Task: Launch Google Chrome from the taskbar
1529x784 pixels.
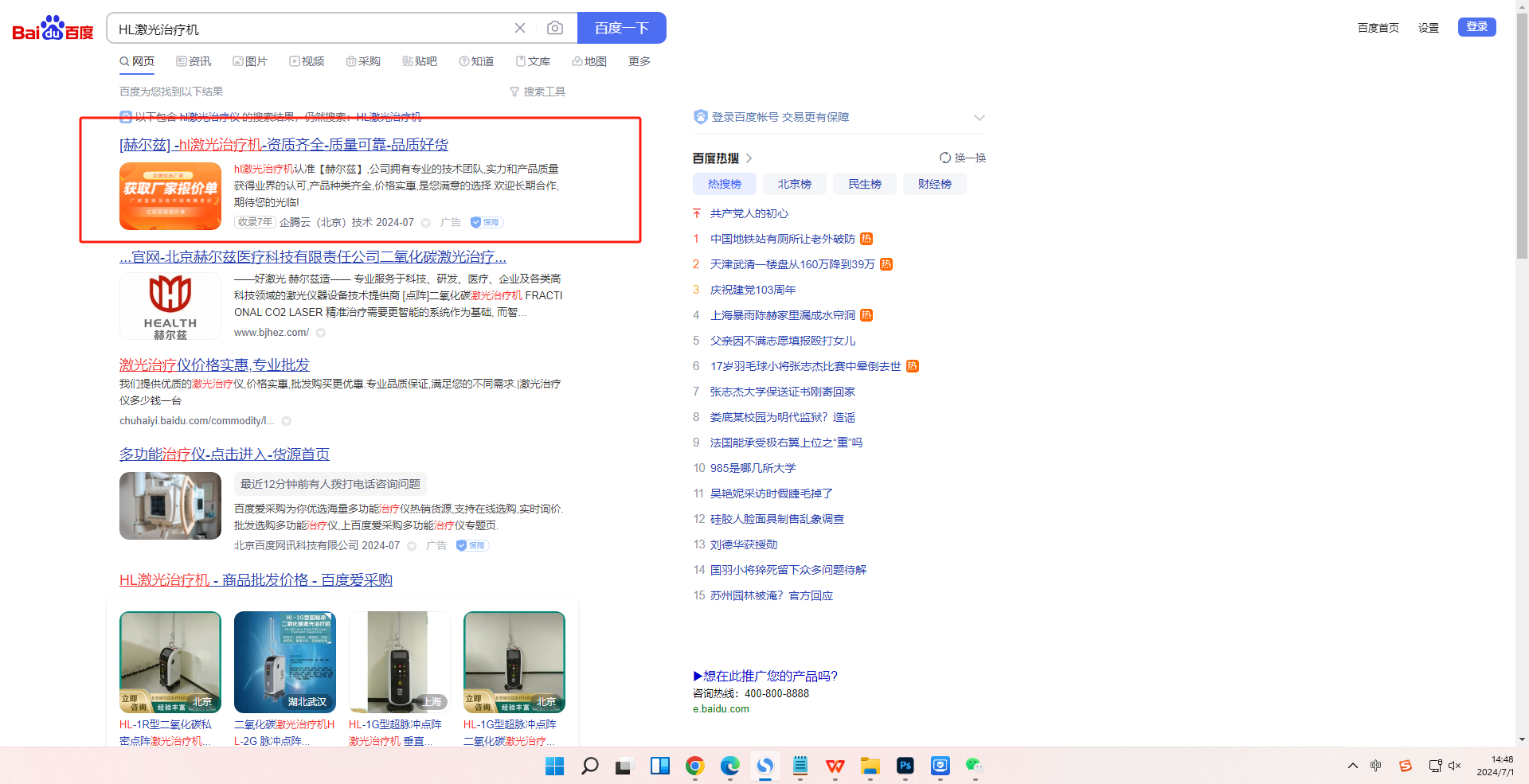Action: tap(694, 766)
